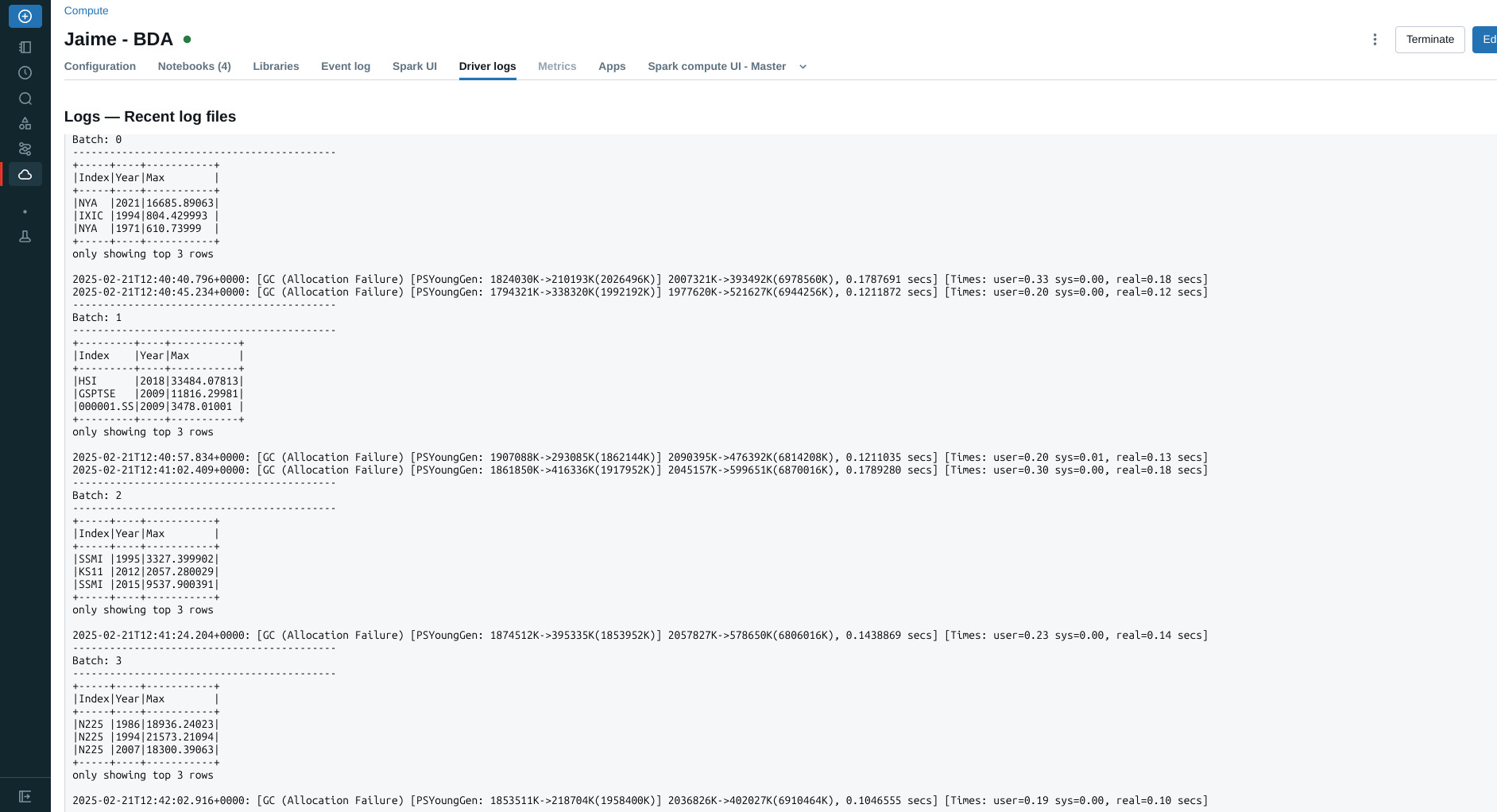Select the Compute cloud icon
This screenshot has height=812, width=1497.
(x=25, y=174)
